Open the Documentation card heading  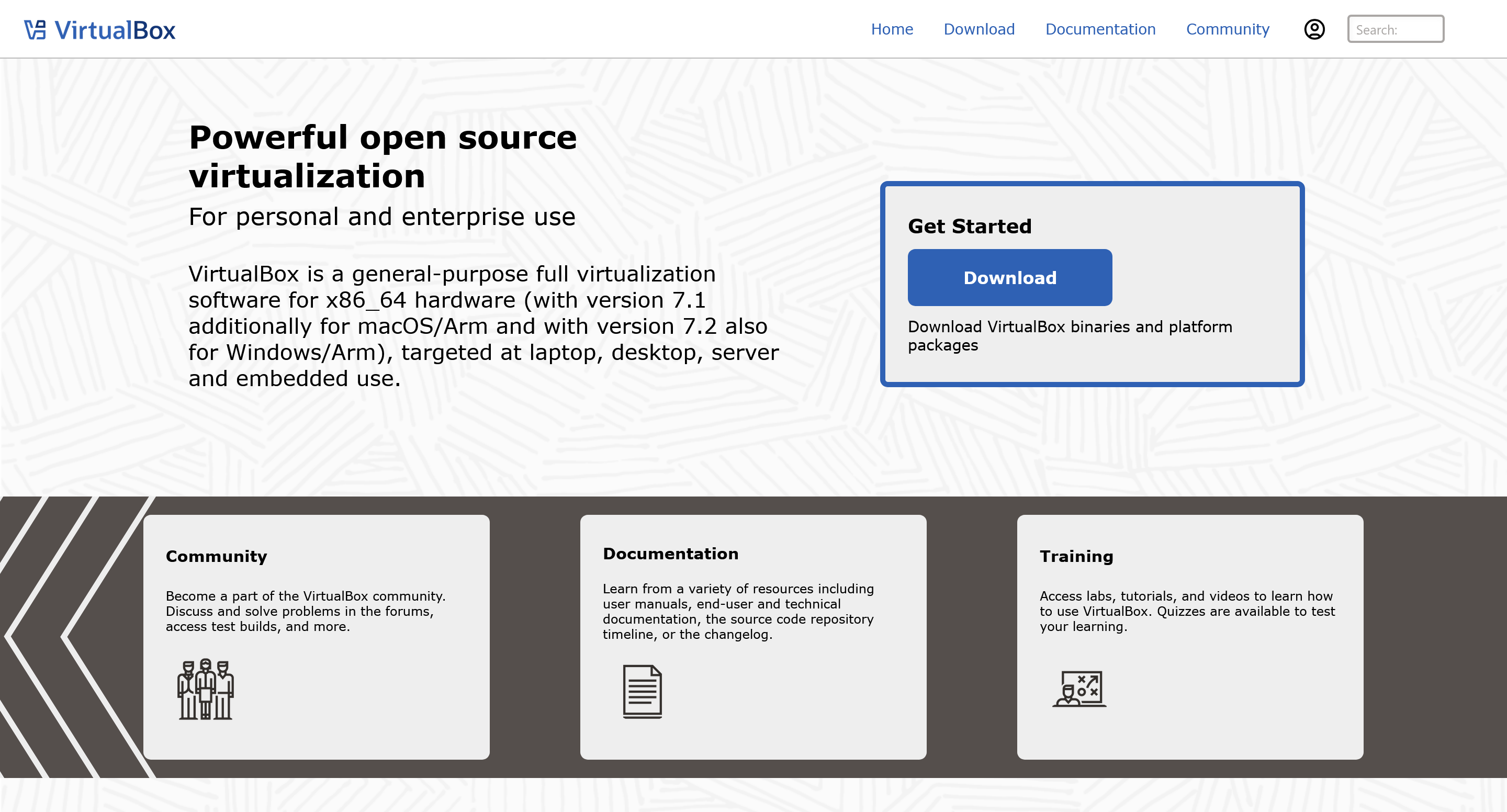pos(670,554)
